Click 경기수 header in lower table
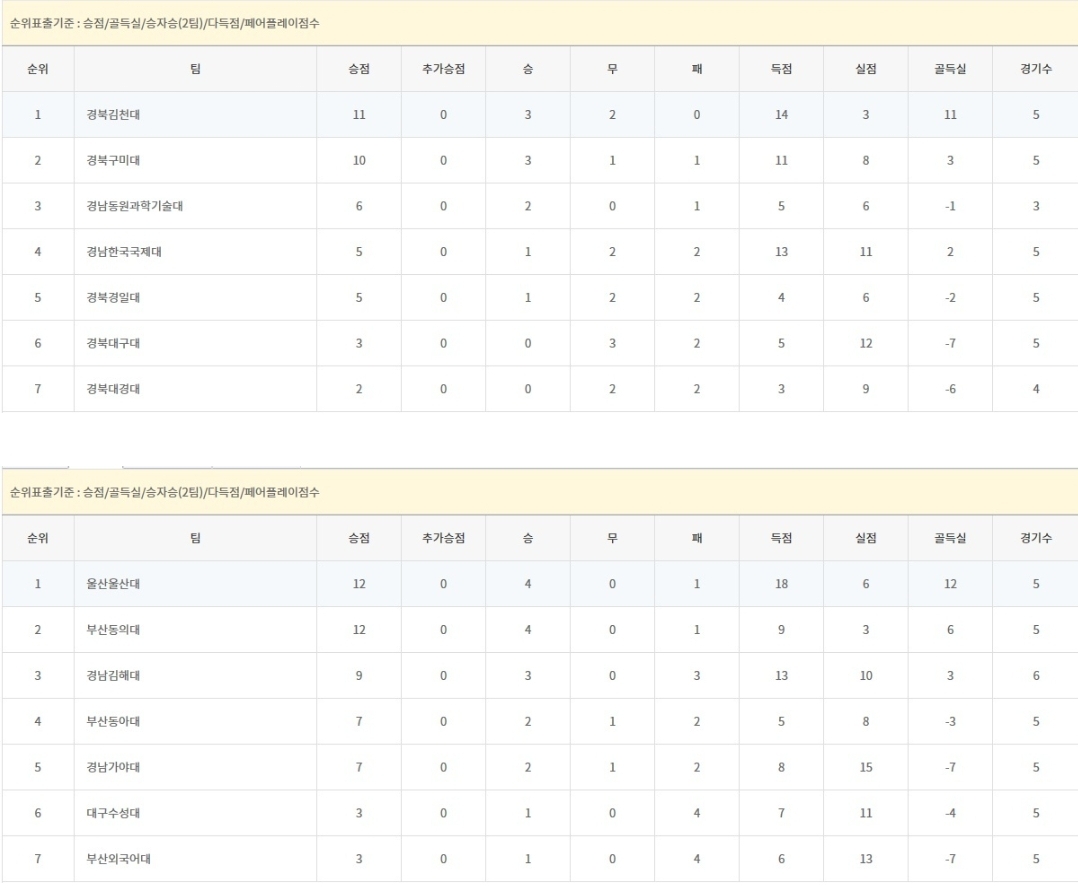This screenshot has width=1078, height=890. (1035, 538)
